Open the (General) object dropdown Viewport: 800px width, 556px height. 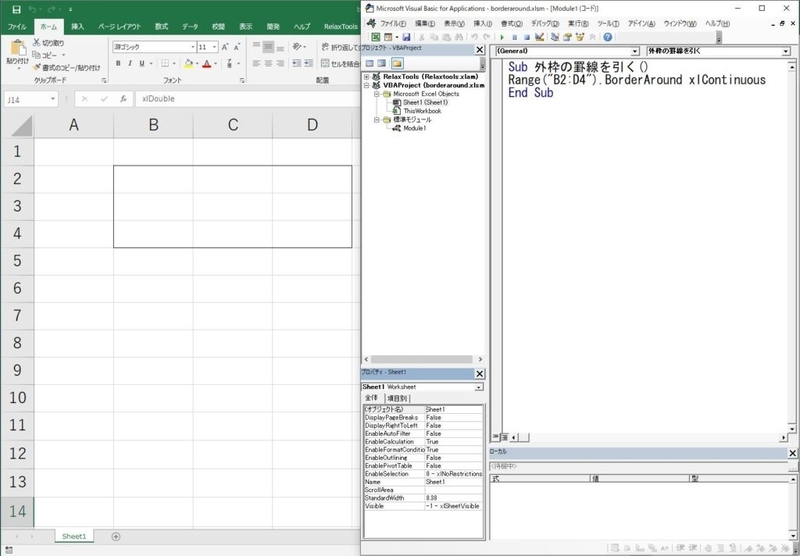pos(634,51)
